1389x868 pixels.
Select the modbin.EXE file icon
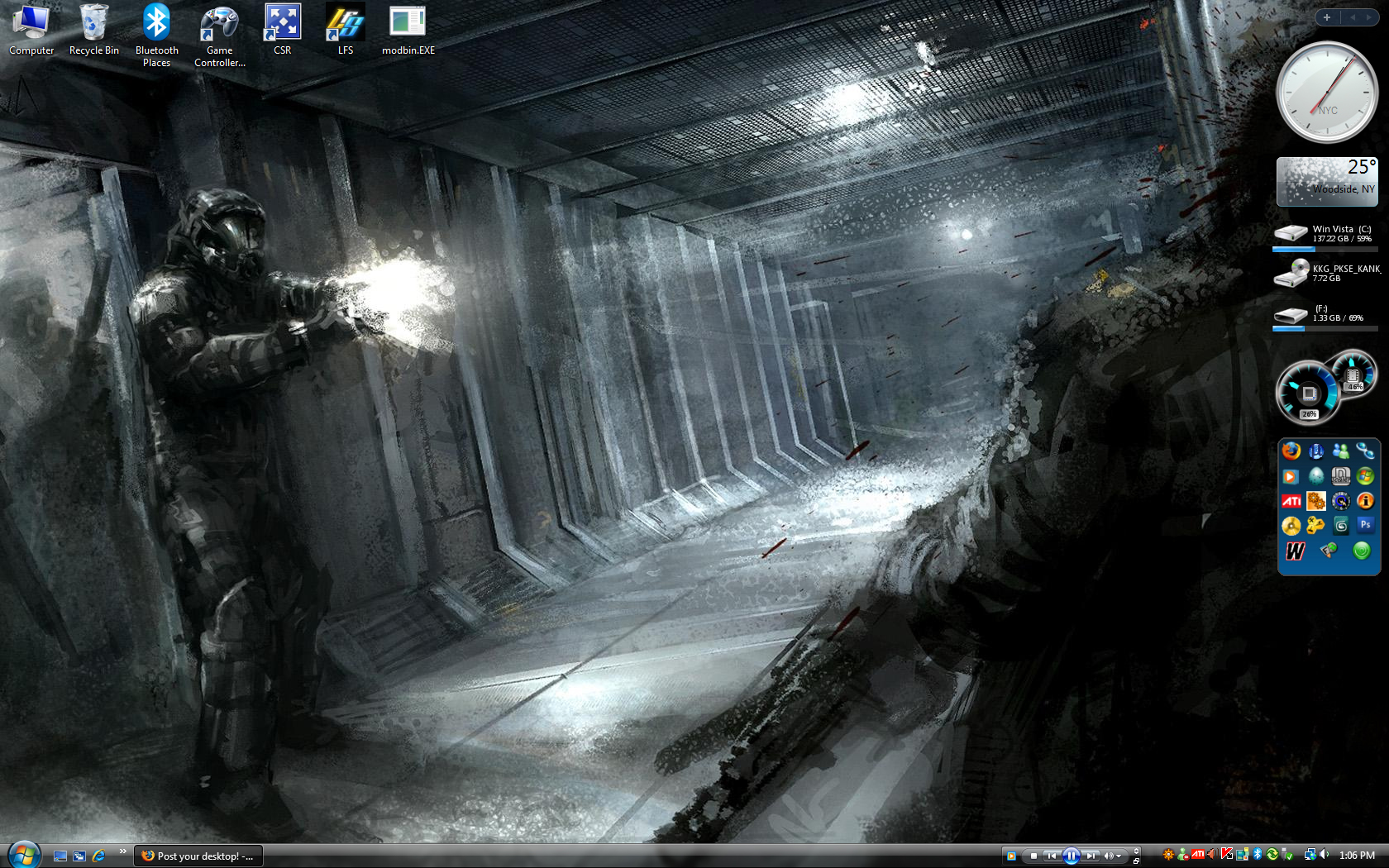pos(408,31)
